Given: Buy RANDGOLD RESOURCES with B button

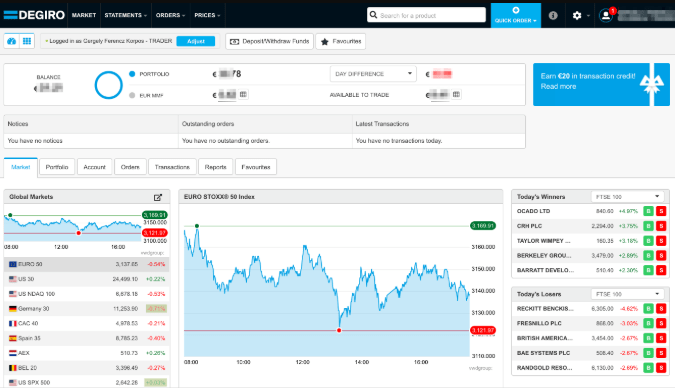Looking at the screenshot, I should (648, 368).
